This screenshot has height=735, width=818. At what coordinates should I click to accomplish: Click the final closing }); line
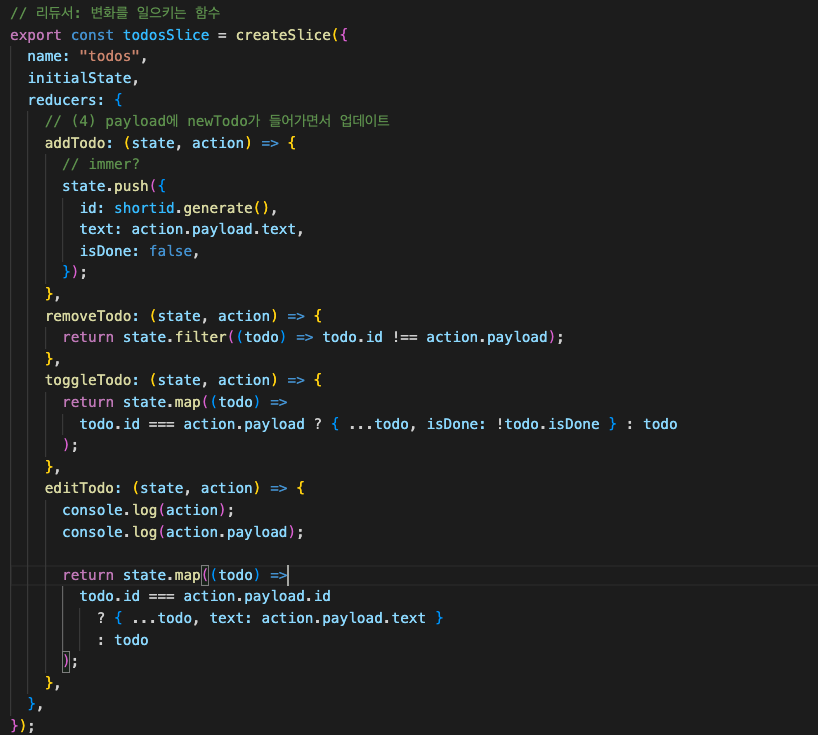[22, 726]
